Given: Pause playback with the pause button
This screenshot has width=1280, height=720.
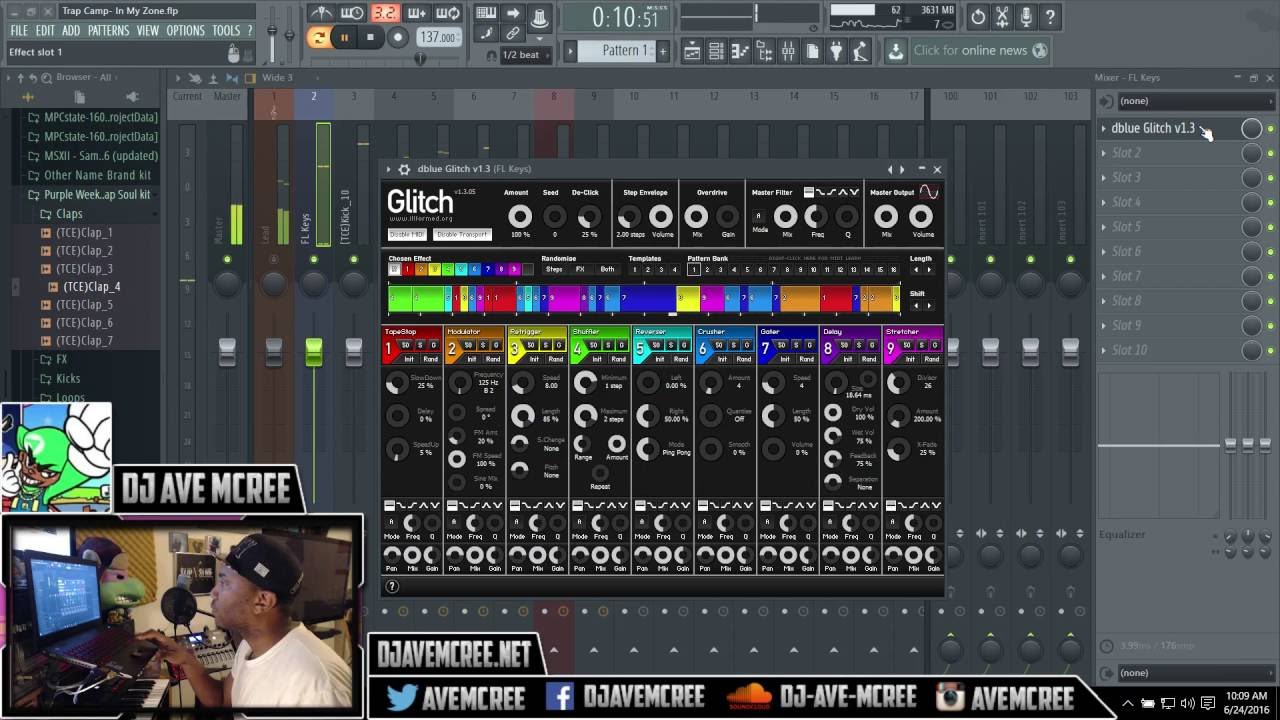Looking at the screenshot, I should pos(344,37).
